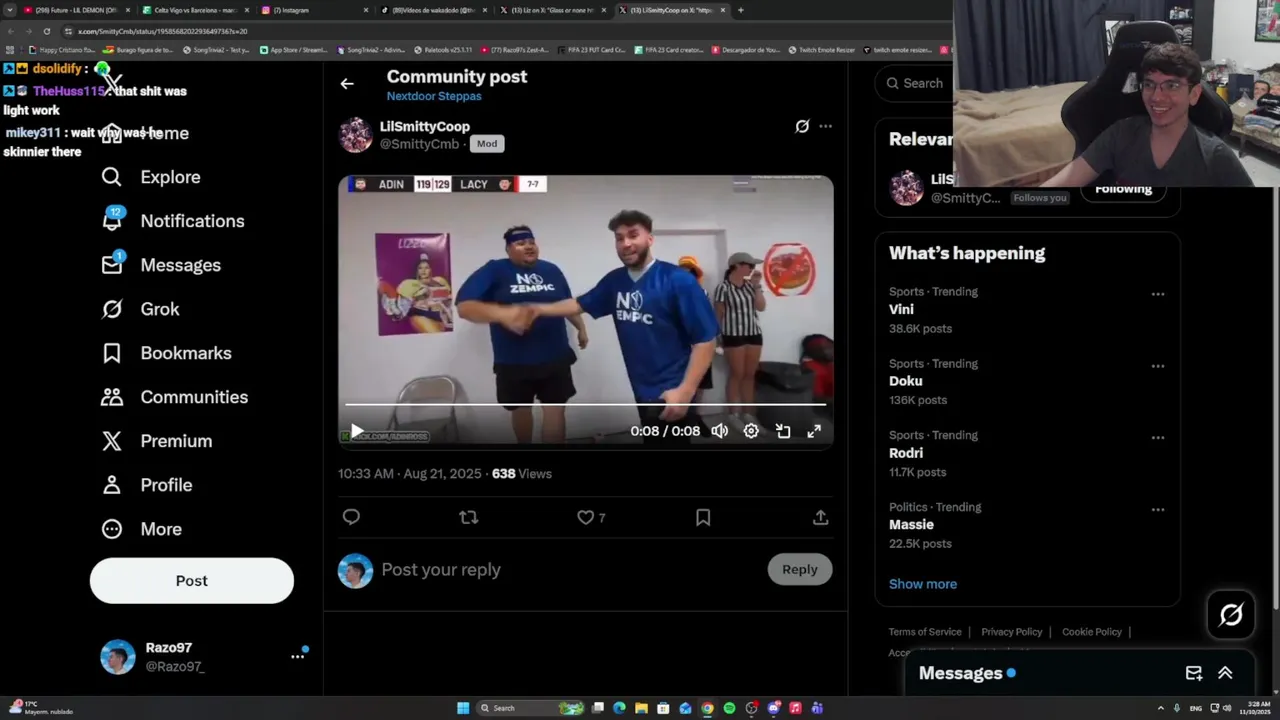Image resolution: width=1280 pixels, height=720 pixels.
Task: Open Premium in the sidebar
Action: pyautogui.click(x=156, y=441)
